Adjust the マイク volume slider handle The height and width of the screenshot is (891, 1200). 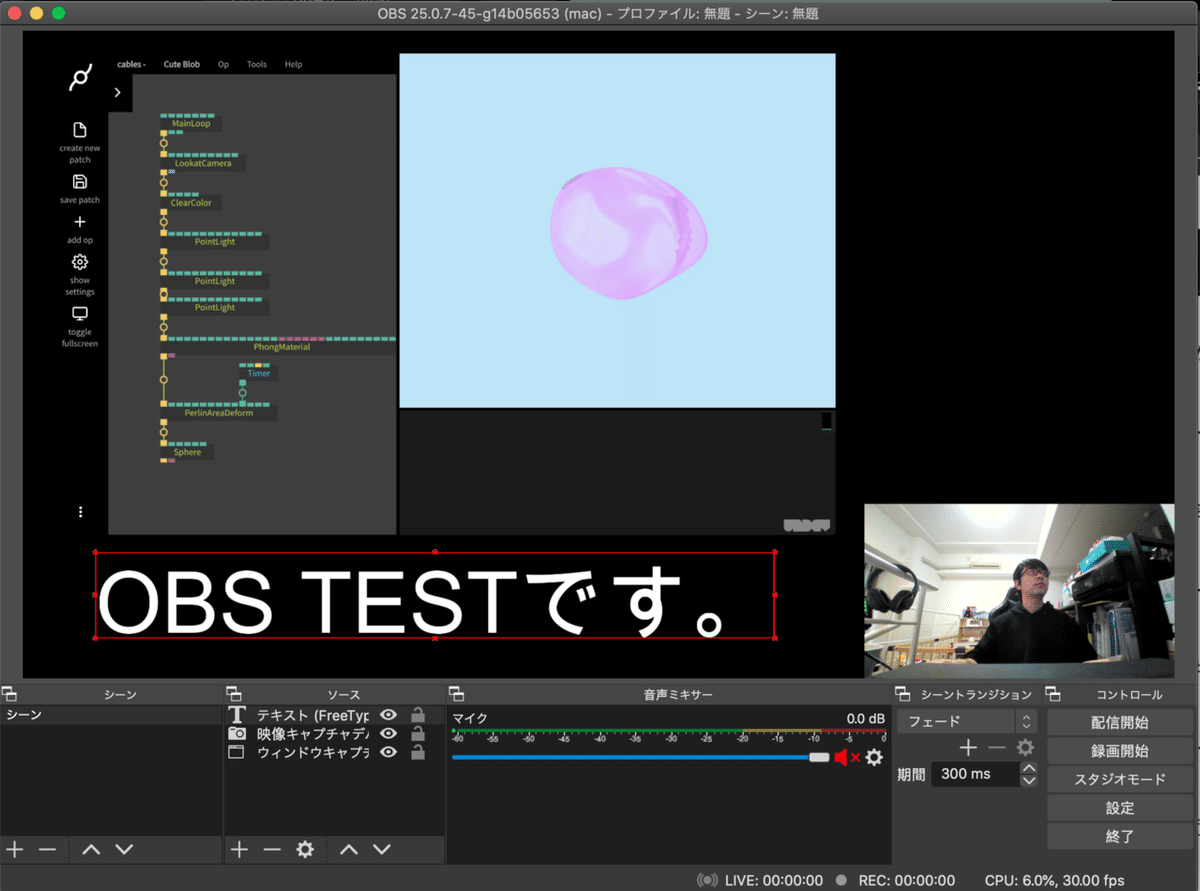pyautogui.click(x=820, y=757)
